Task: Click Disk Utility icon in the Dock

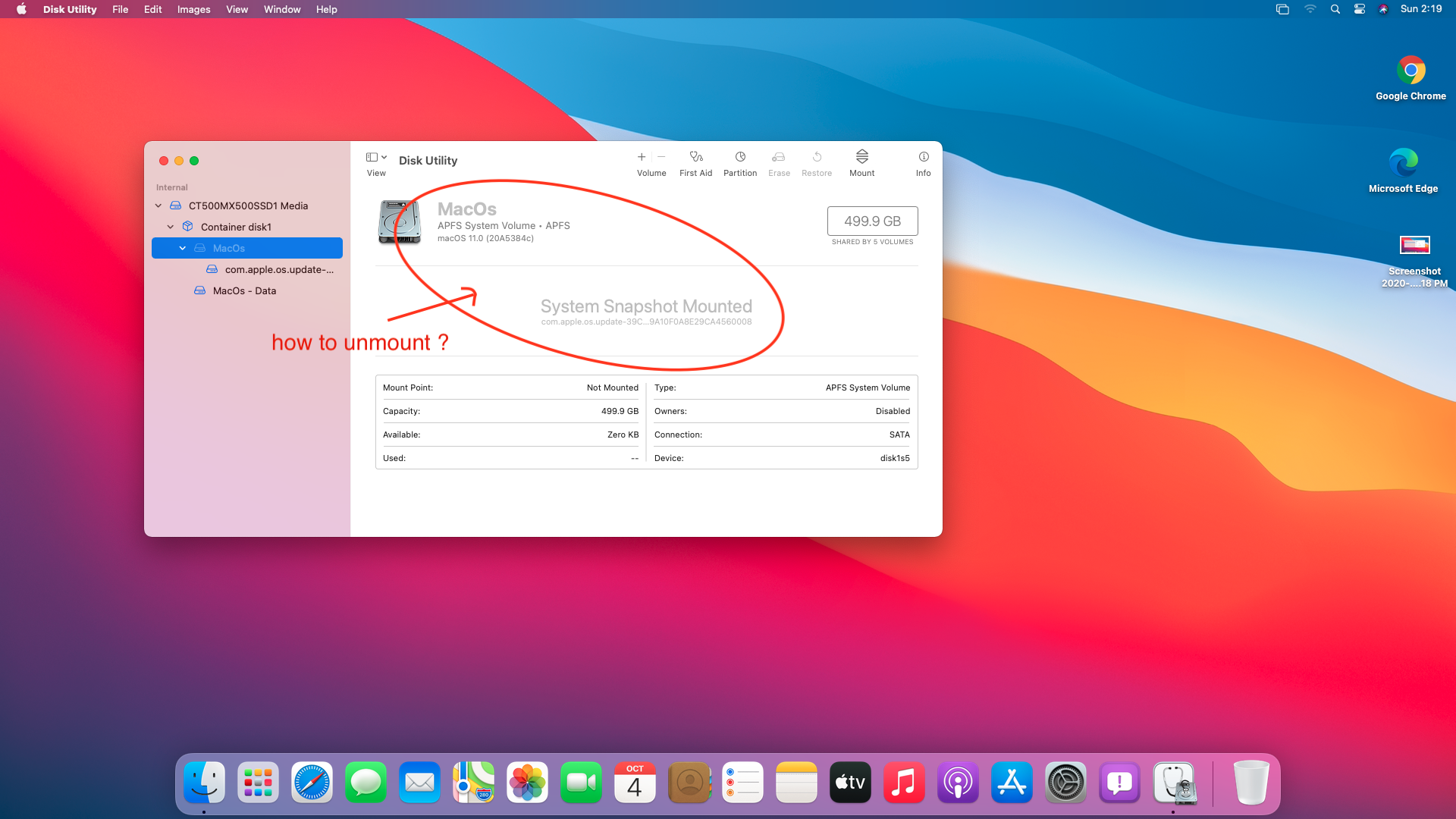Action: pos(1173,783)
